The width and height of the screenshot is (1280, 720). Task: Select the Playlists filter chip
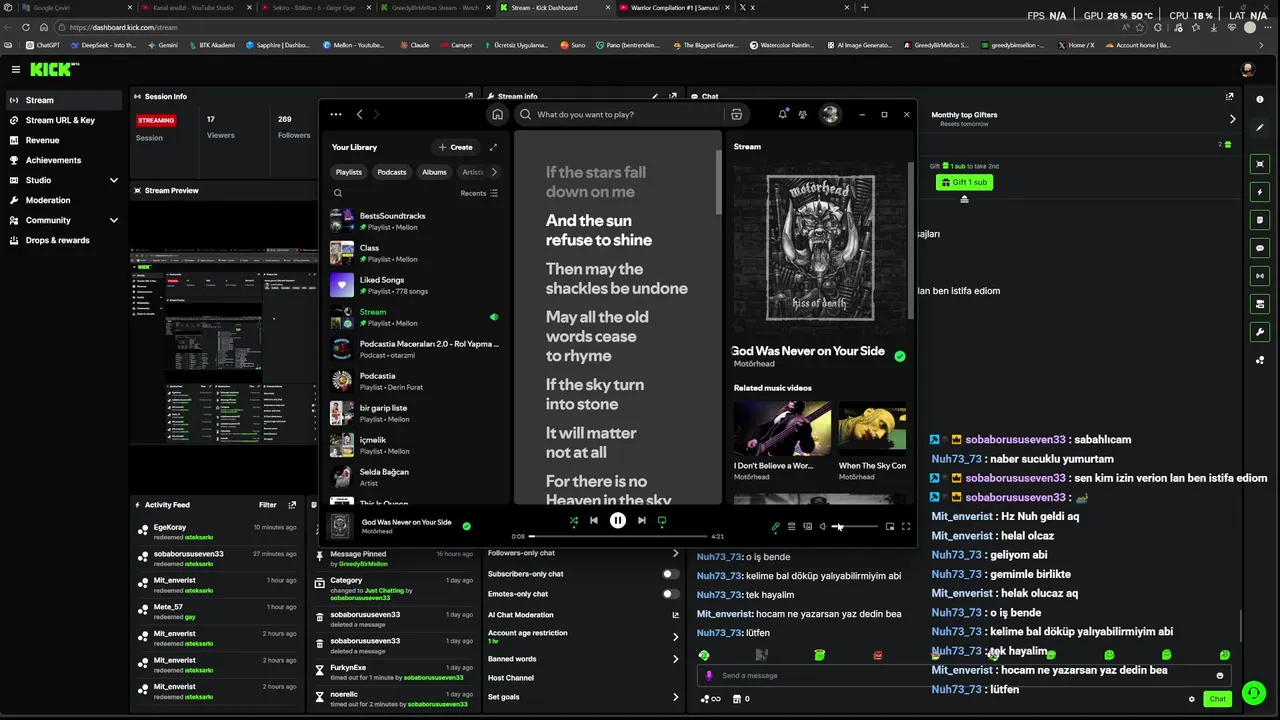[349, 172]
